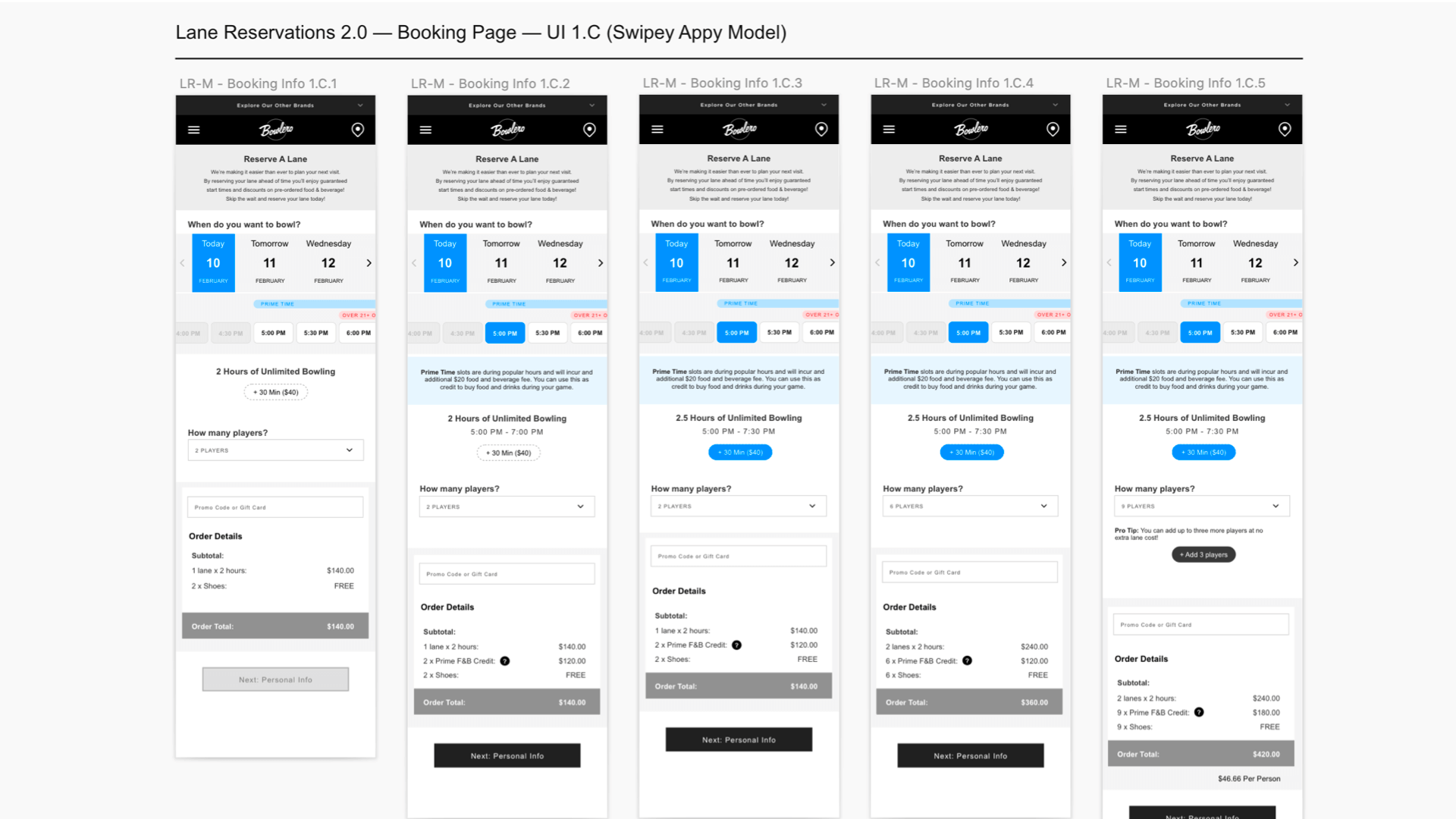The image size is (1456, 819).
Task: Select Tomorrow 11 date tab in 1.C.2
Action: (501, 262)
